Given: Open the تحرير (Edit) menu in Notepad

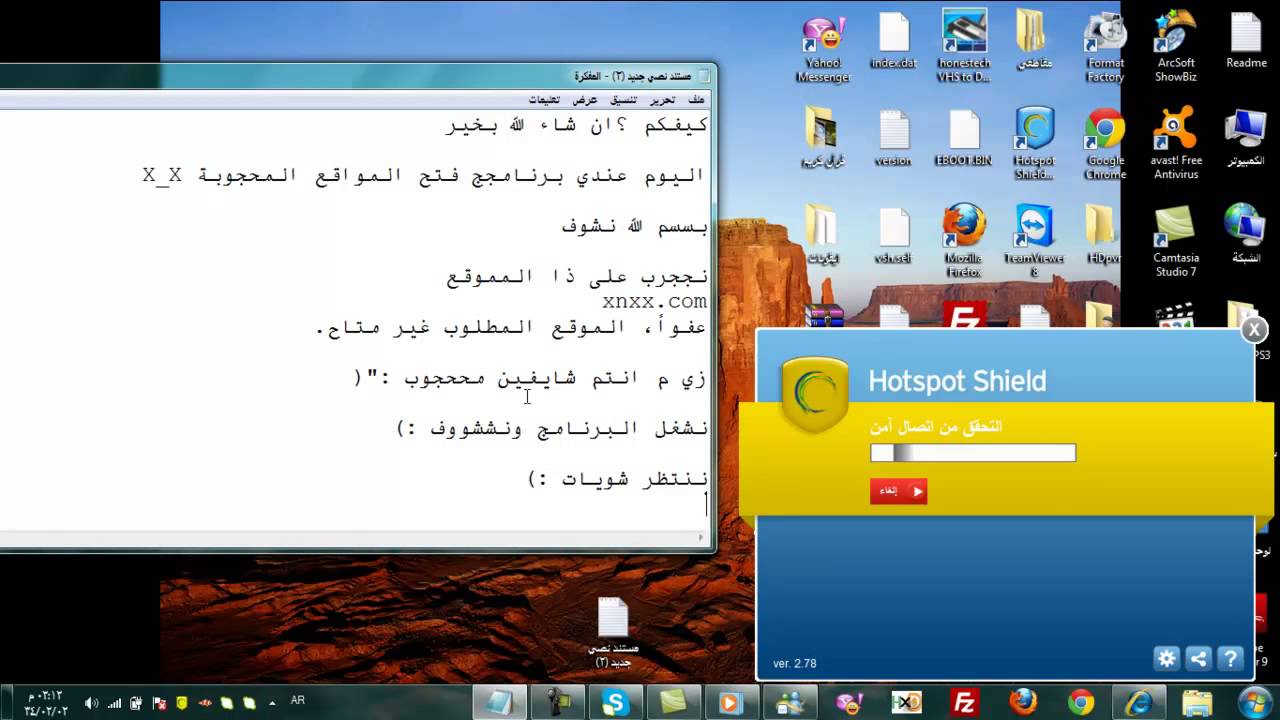Looking at the screenshot, I should pos(662,100).
